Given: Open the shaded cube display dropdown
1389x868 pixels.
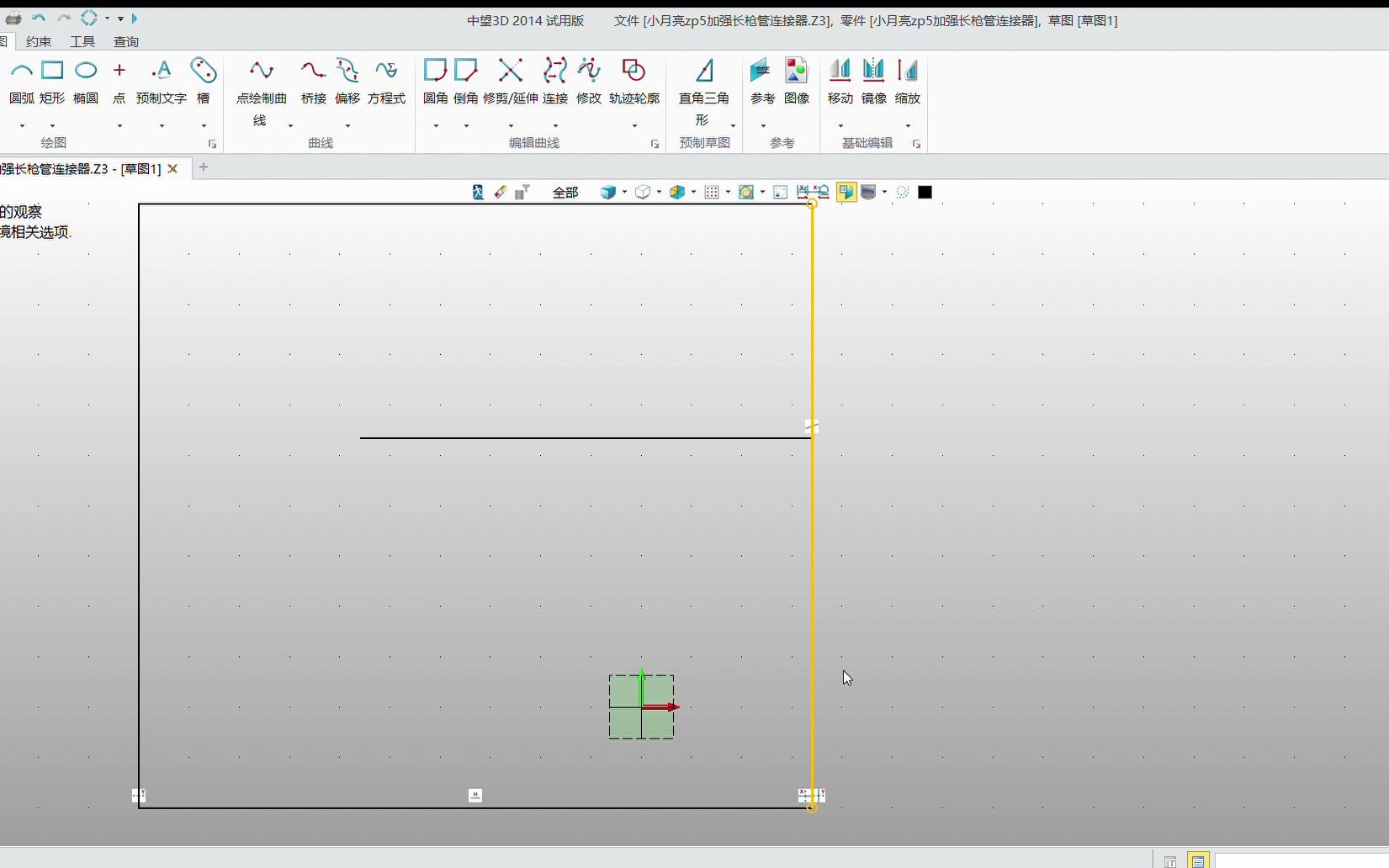Looking at the screenshot, I should point(624,192).
